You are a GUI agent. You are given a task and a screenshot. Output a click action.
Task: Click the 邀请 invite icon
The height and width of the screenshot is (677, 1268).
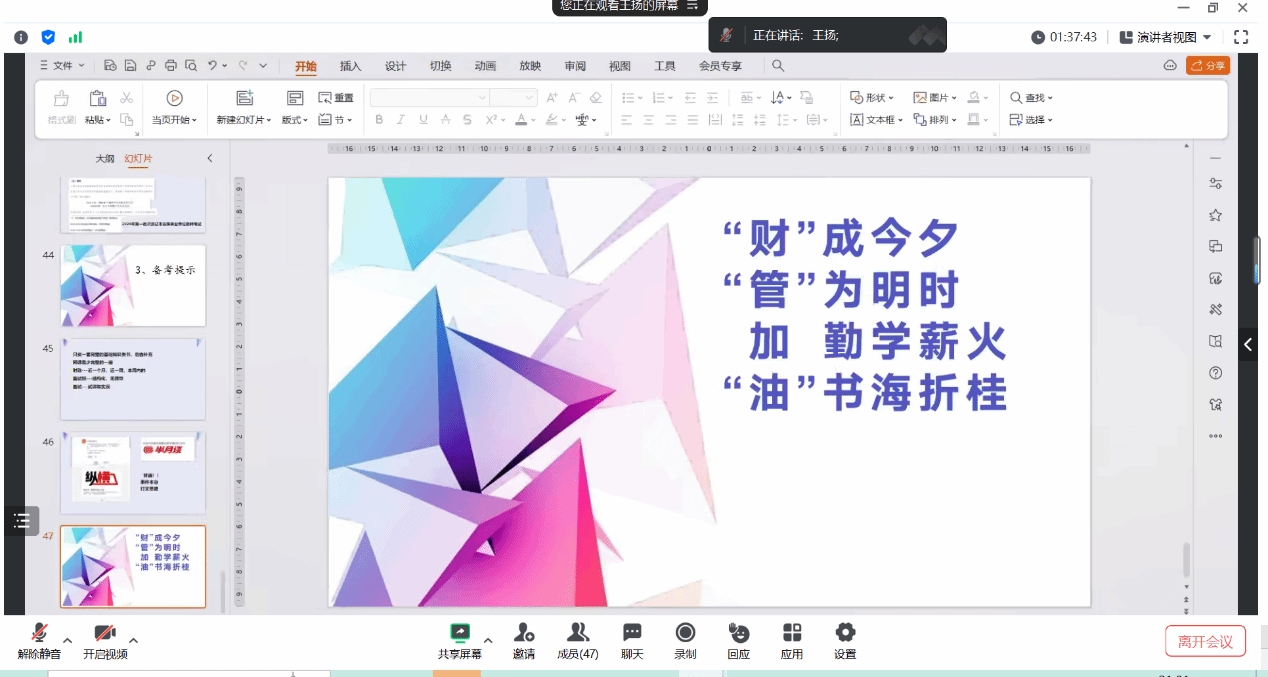click(523, 640)
